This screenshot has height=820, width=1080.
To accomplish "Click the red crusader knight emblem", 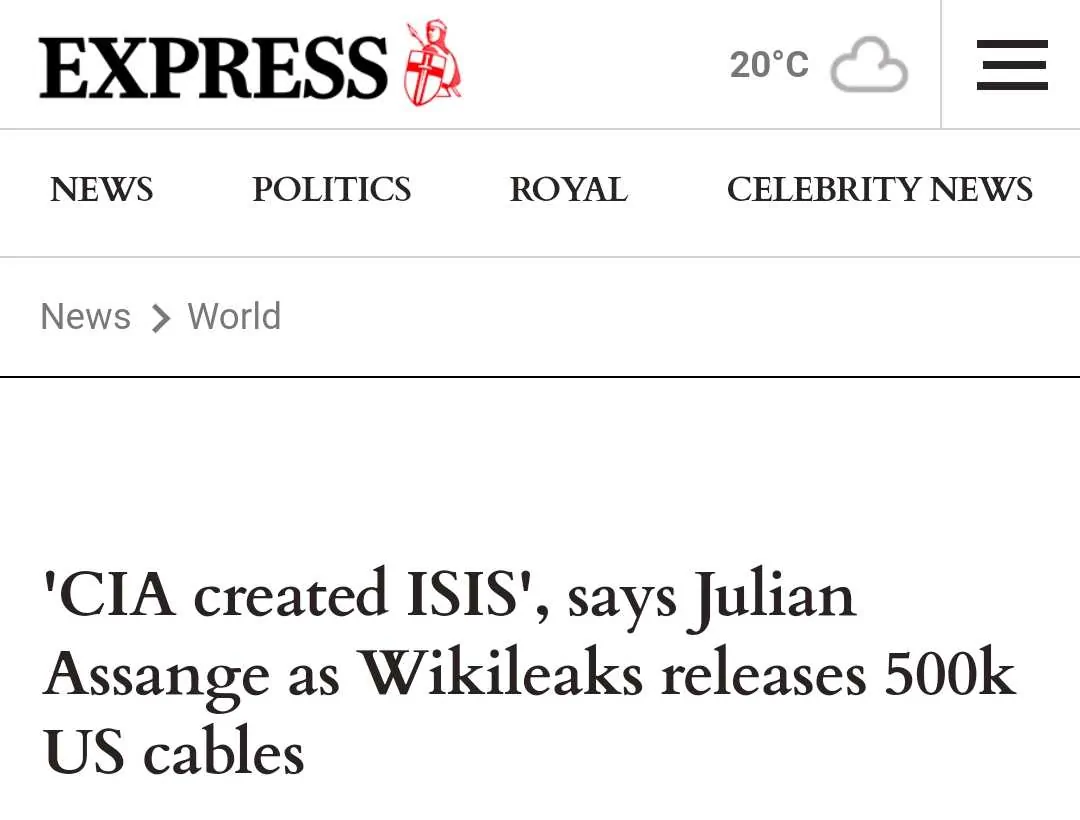I will click(x=431, y=64).
